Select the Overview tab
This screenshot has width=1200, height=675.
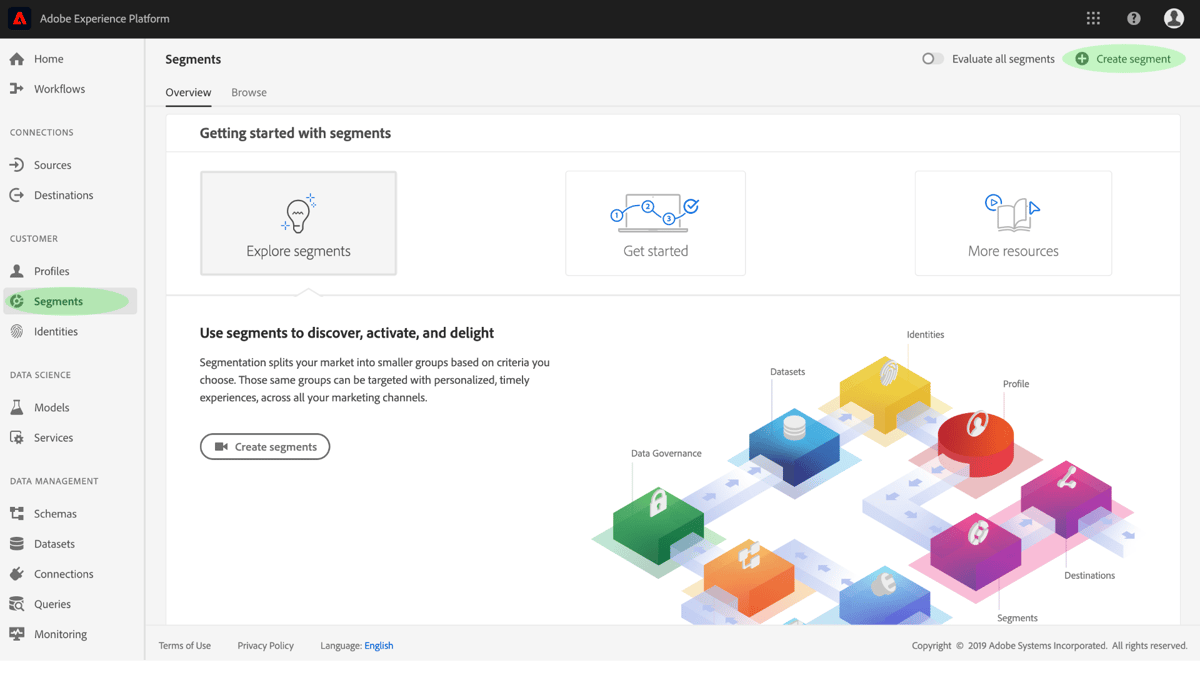pyautogui.click(x=188, y=92)
